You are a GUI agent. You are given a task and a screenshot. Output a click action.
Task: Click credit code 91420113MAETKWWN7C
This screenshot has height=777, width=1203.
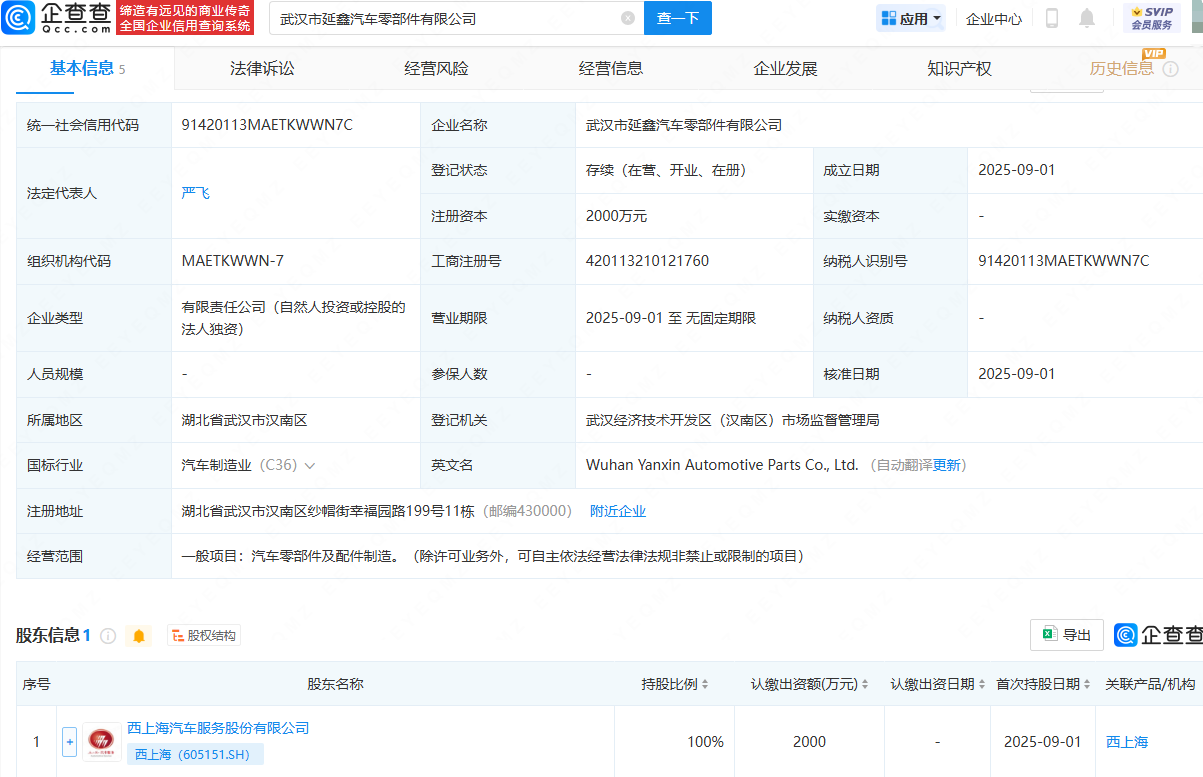267,125
